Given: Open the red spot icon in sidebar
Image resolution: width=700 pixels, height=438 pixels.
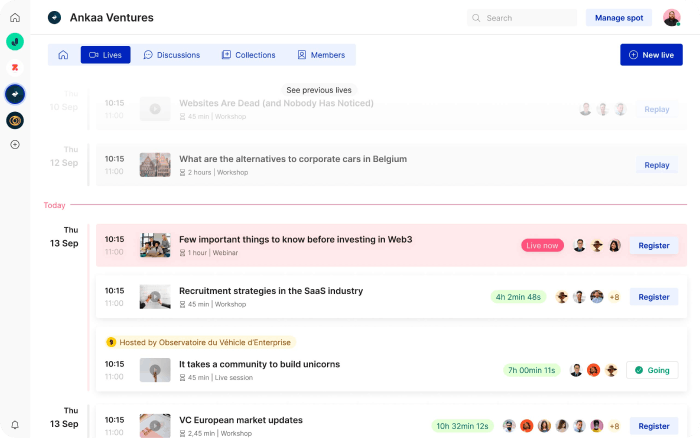Looking at the screenshot, I should pyautogui.click(x=15, y=67).
